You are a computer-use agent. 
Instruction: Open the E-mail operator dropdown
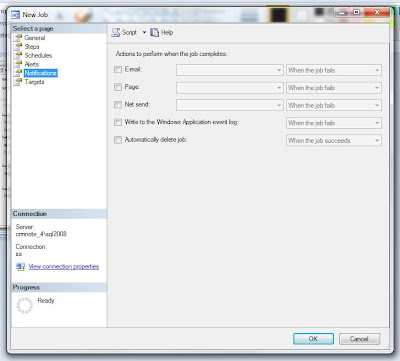coord(230,70)
